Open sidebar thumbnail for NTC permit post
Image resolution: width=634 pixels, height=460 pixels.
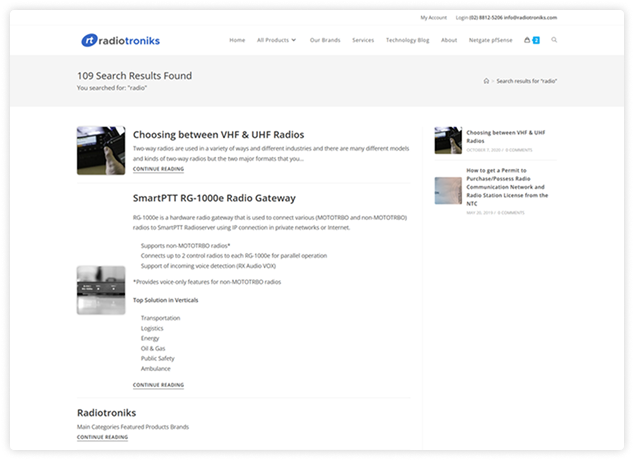click(448, 191)
